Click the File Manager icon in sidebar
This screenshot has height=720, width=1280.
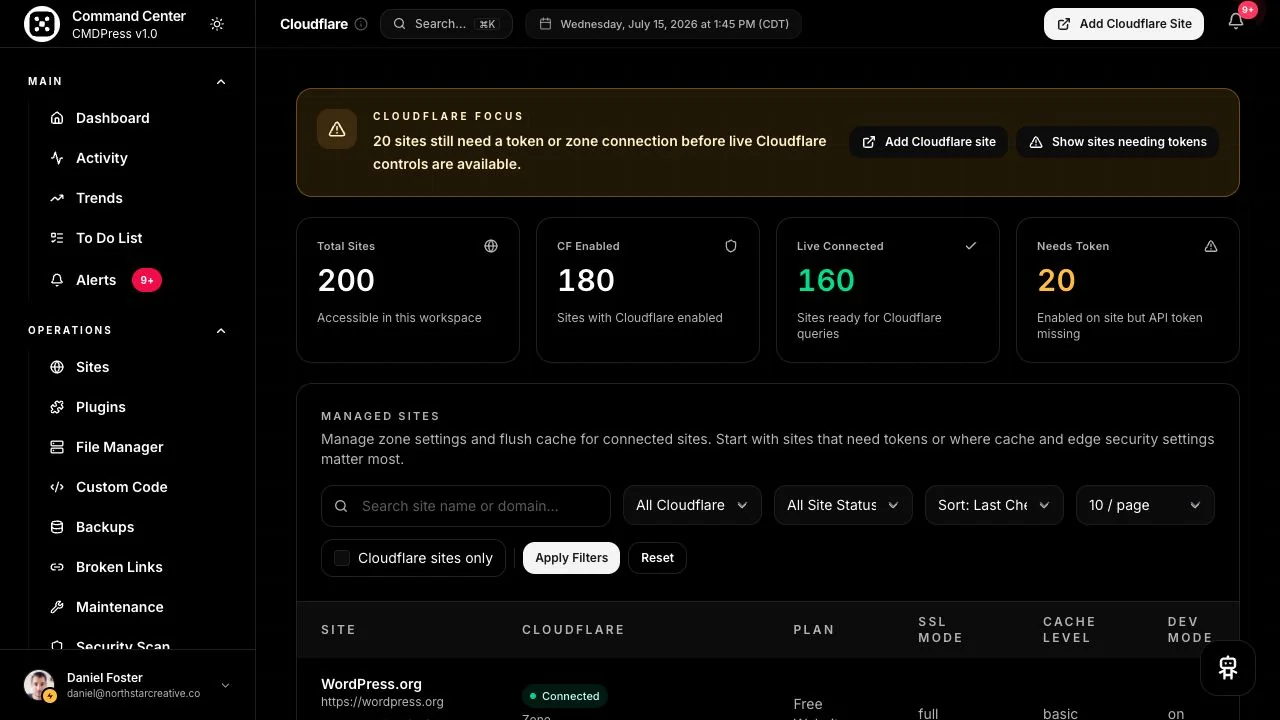pyautogui.click(x=57, y=447)
